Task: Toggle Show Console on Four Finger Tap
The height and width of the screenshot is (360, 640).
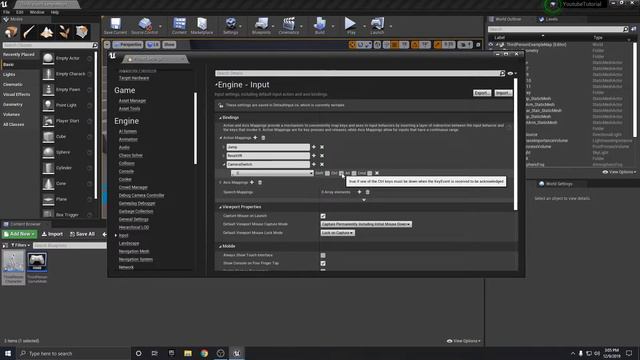Action: coord(323,263)
